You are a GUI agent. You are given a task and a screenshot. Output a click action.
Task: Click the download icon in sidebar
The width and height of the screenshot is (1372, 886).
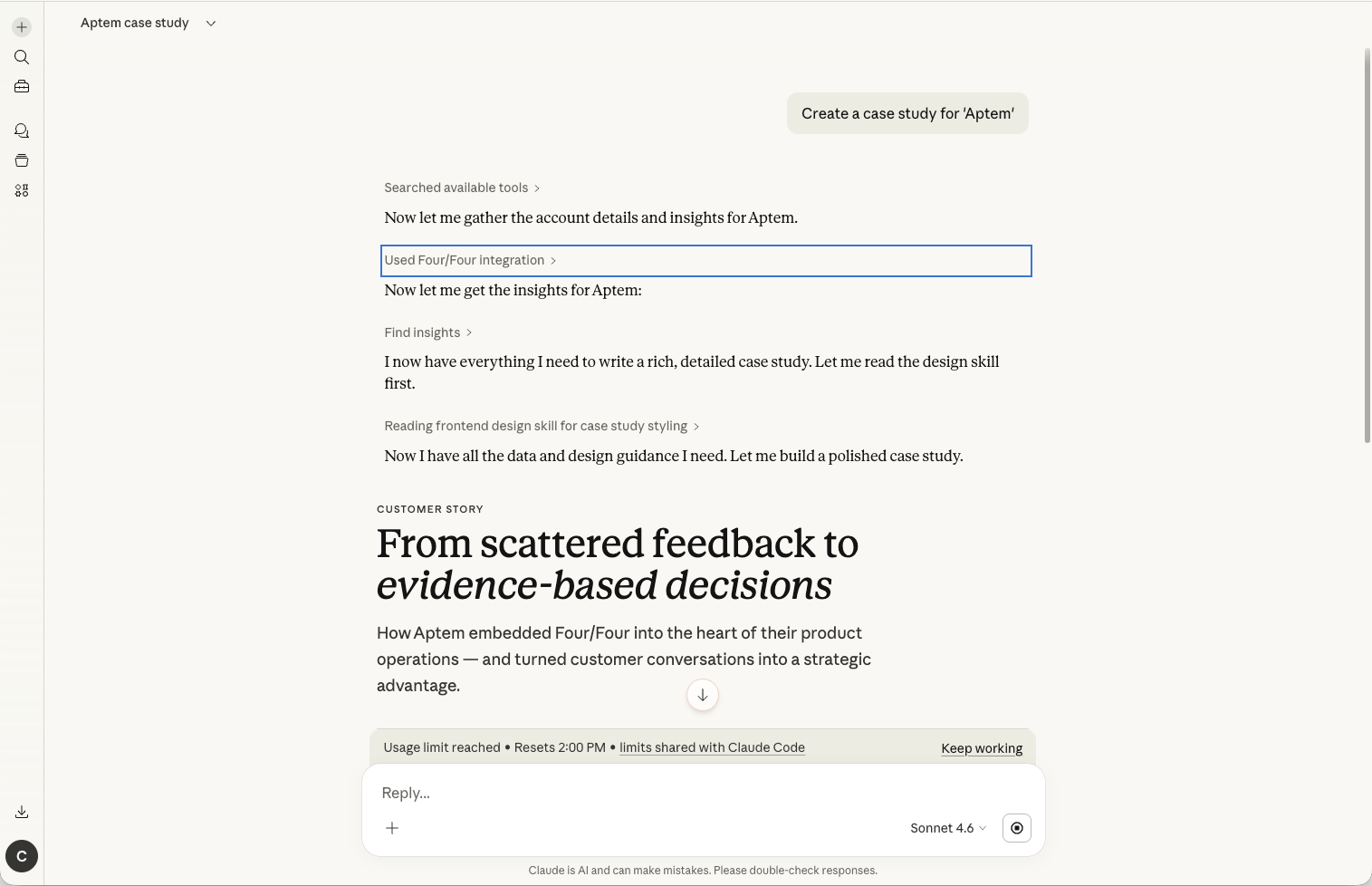tap(22, 813)
